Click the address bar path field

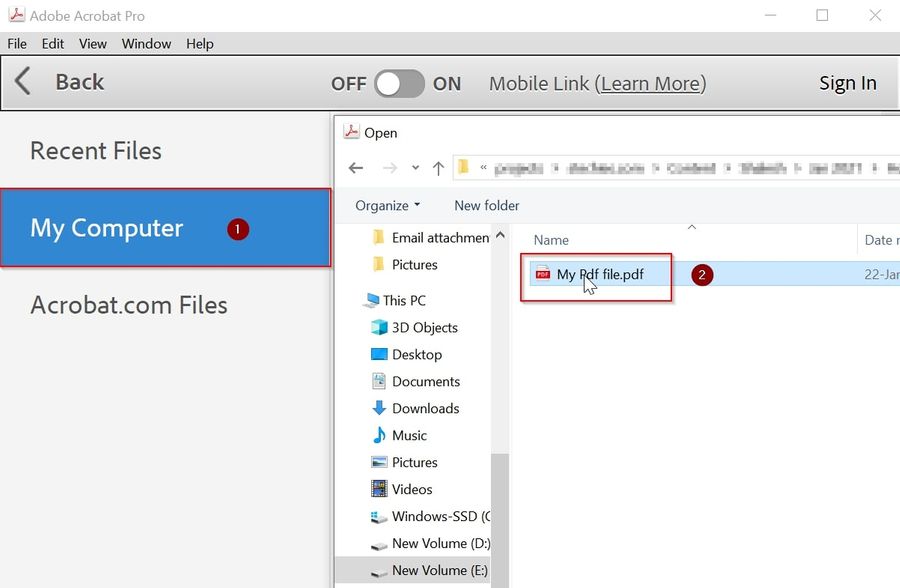(x=677, y=168)
